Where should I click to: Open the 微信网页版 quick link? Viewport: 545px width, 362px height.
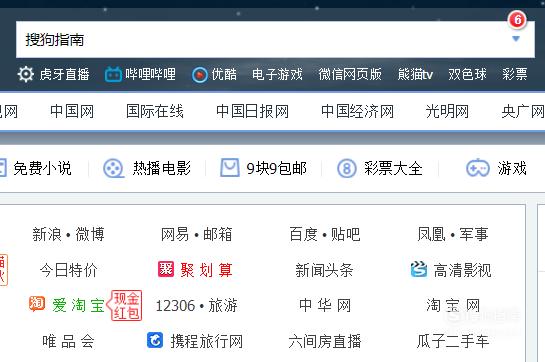(x=350, y=74)
